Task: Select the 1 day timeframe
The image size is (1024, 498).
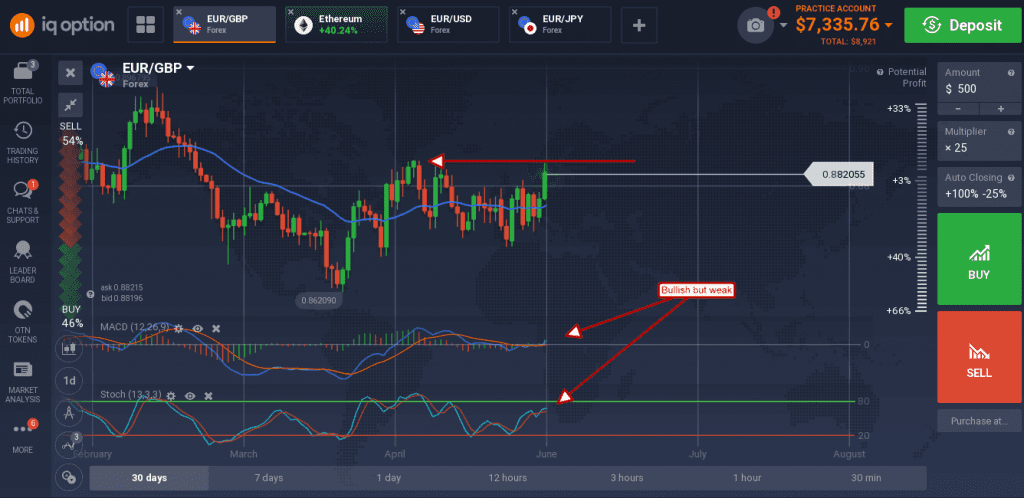Action: pyautogui.click(x=389, y=478)
